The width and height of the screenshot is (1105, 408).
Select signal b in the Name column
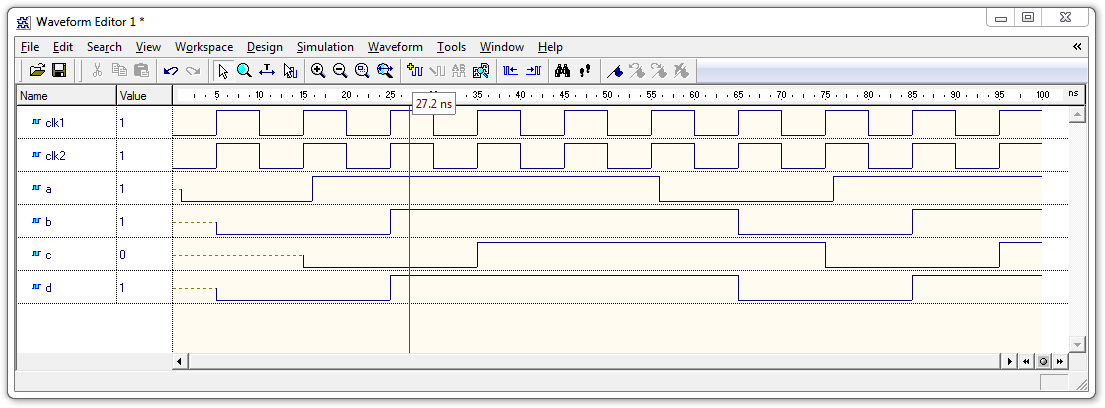(x=49, y=221)
